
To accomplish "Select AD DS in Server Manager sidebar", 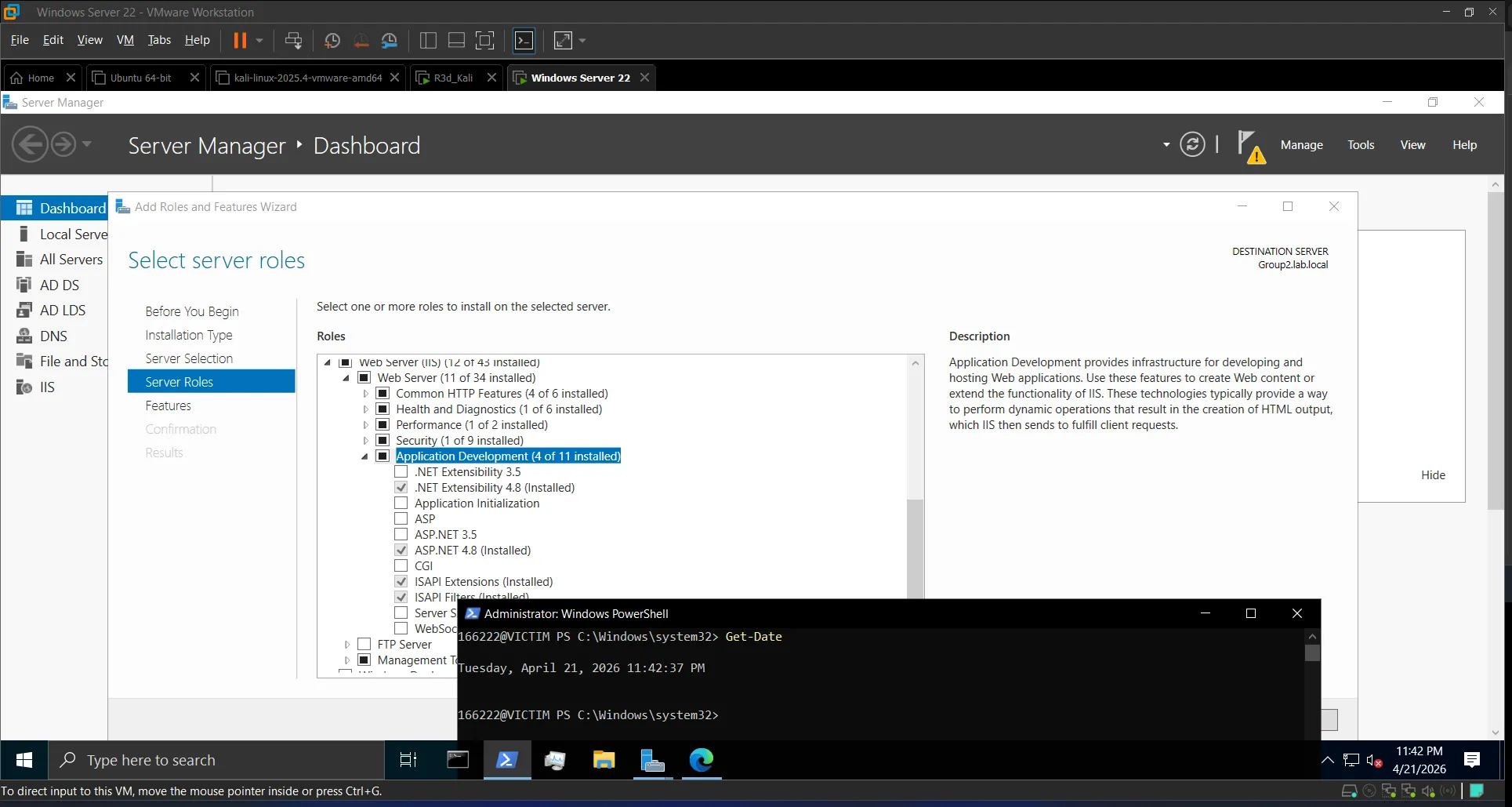I will [x=60, y=285].
